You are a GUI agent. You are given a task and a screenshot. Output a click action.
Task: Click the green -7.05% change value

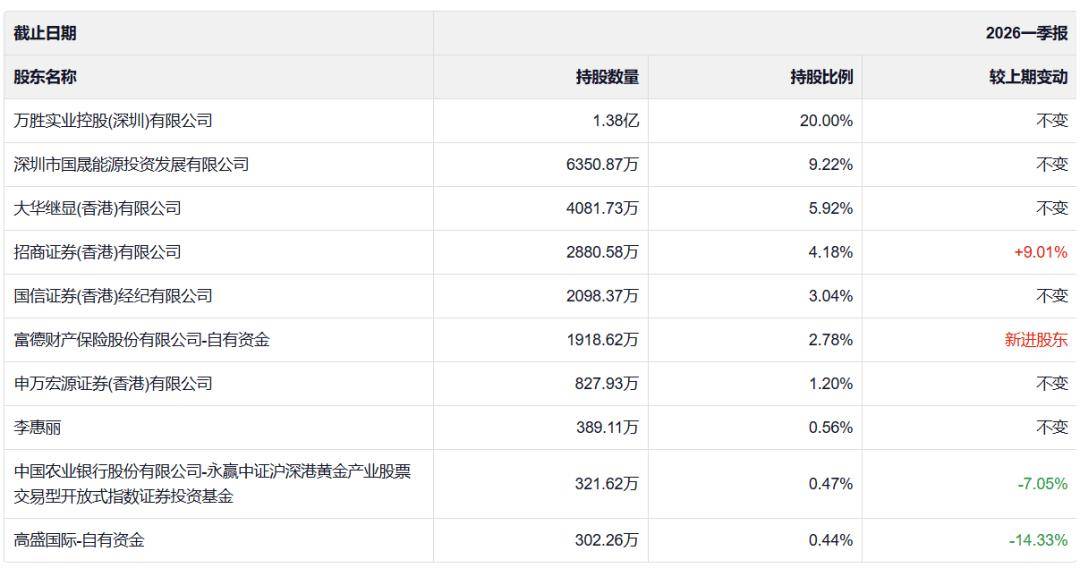(x=1043, y=484)
